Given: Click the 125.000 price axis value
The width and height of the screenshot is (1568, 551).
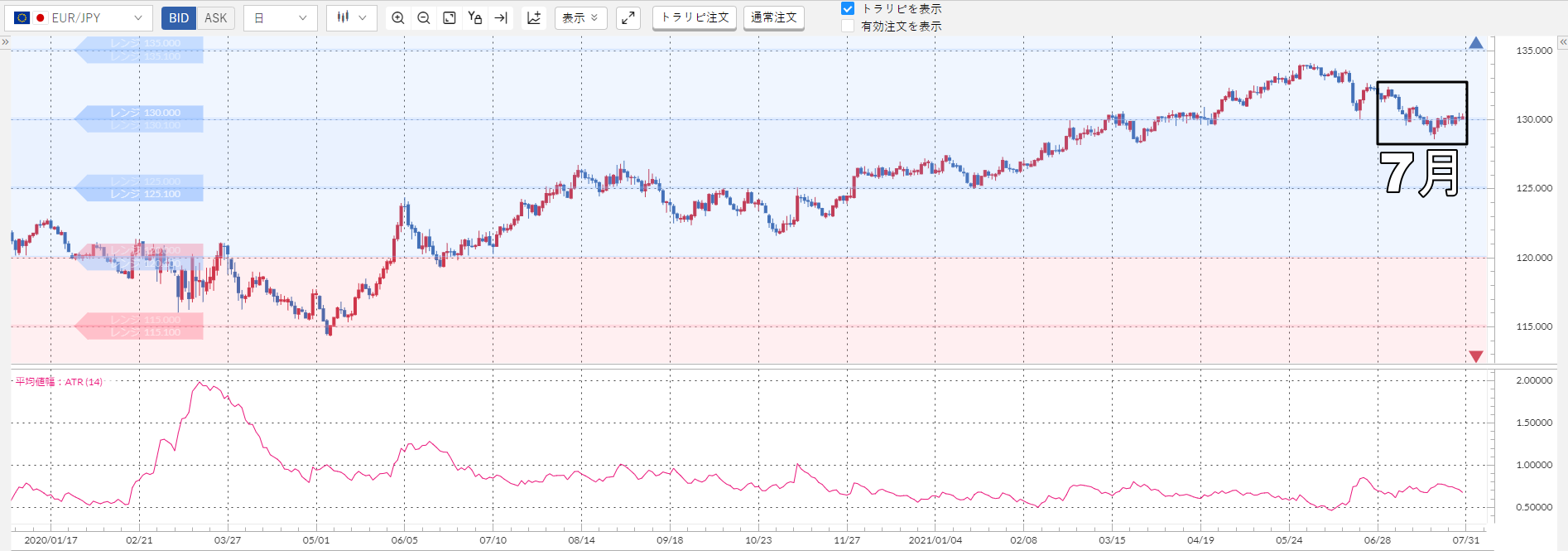Looking at the screenshot, I should tap(1534, 188).
